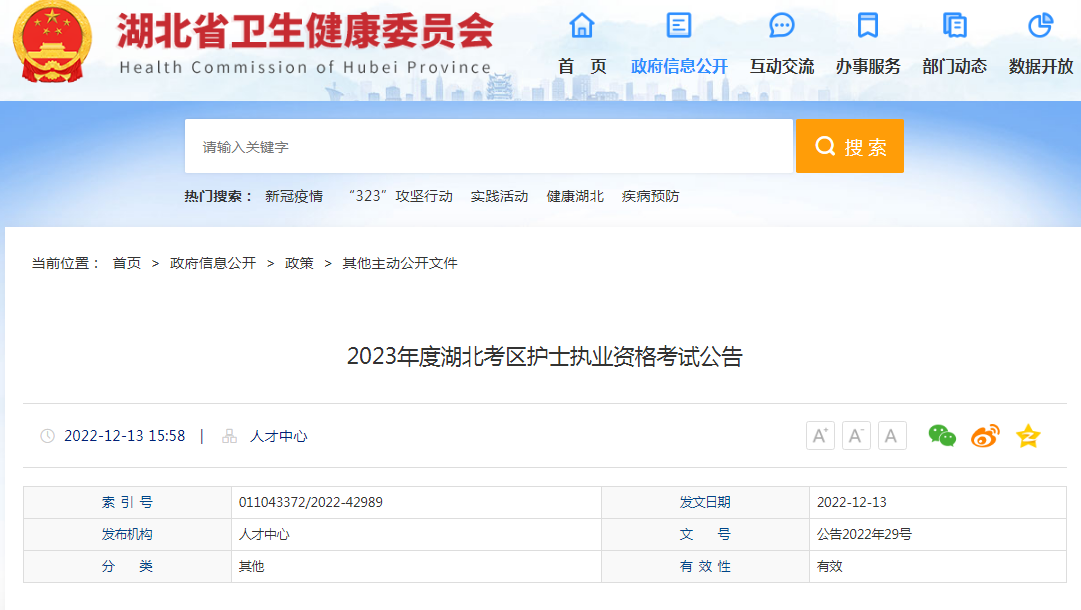Screen dimensions: 1081x610
Task: Click the home icon above 首页
Action: click(x=582, y=26)
